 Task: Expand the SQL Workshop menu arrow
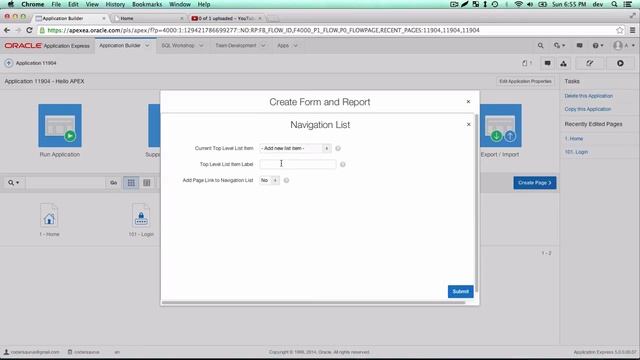[x=201, y=46]
